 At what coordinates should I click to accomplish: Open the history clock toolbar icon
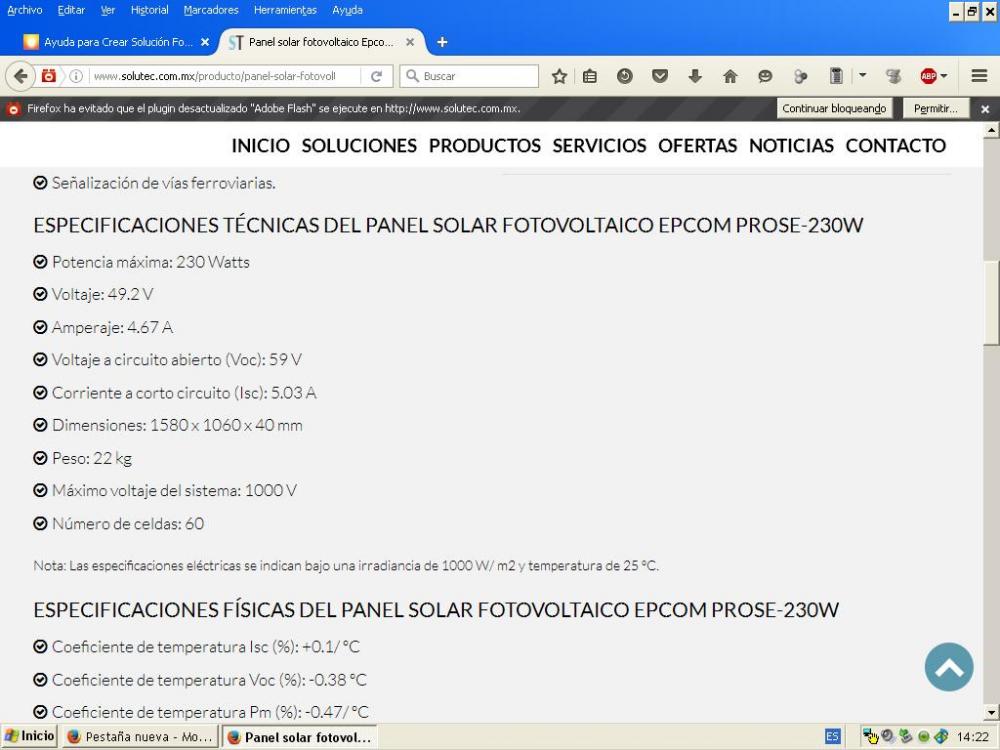tap(625, 76)
